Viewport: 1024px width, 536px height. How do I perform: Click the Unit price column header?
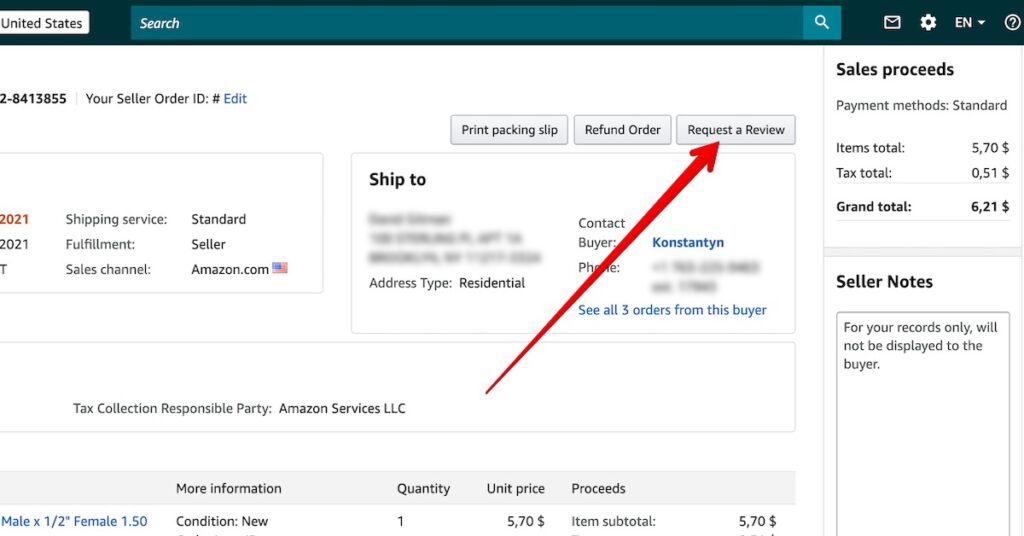tap(515, 488)
